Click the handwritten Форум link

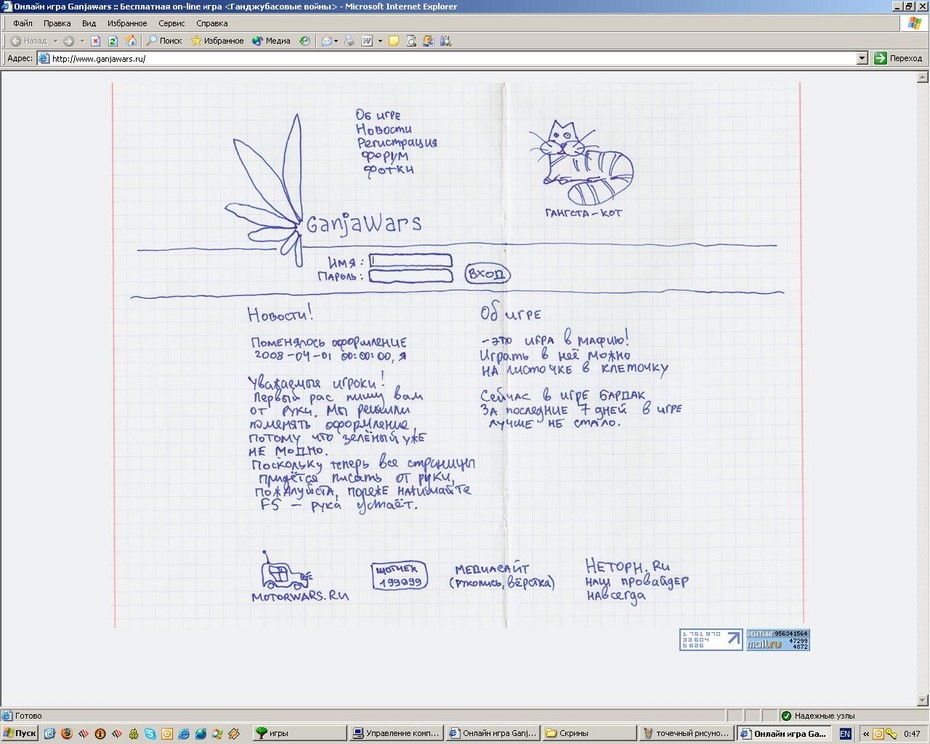click(x=384, y=156)
